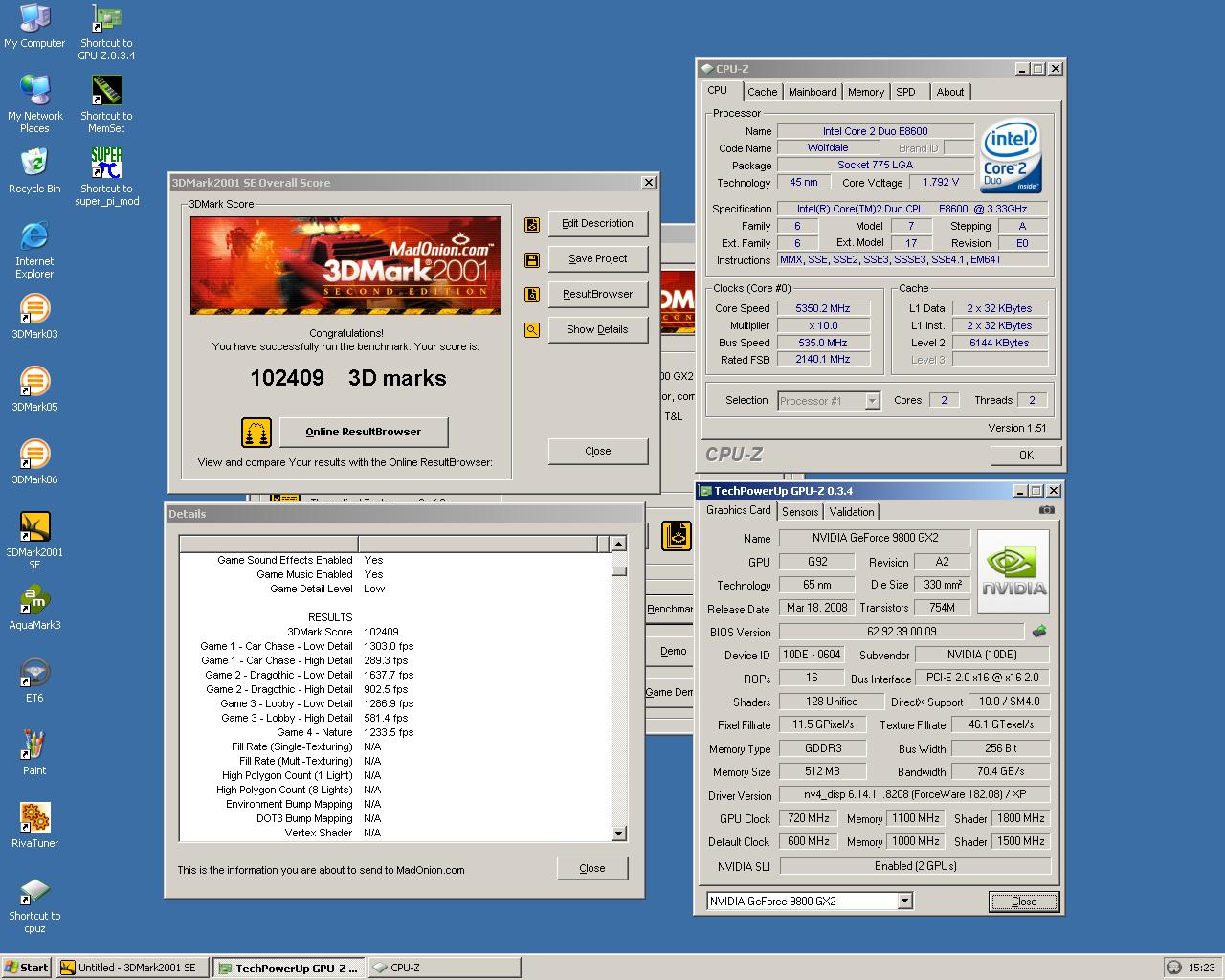Viewport: 1225px width, 980px height.
Task: Close the 3DMark score dialog via Close
Action: pos(598,452)
